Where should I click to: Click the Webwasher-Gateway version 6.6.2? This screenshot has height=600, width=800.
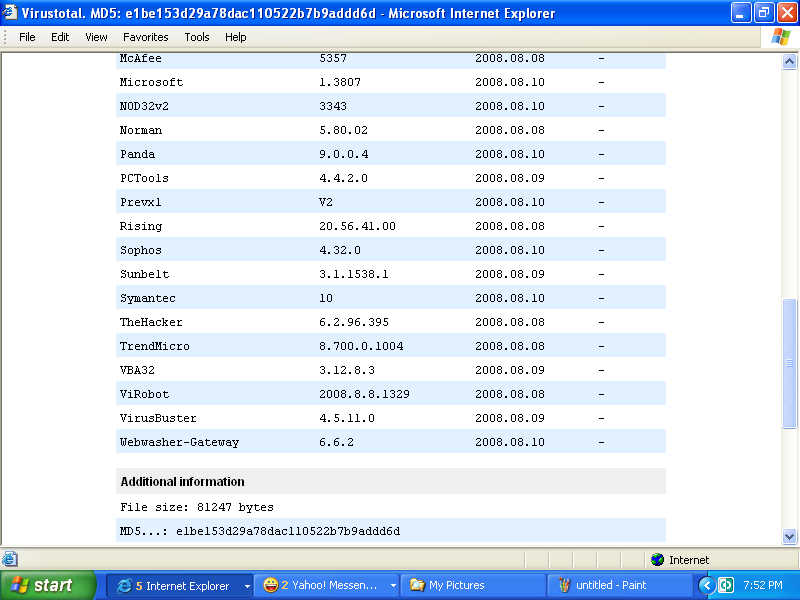pos(336,442)
